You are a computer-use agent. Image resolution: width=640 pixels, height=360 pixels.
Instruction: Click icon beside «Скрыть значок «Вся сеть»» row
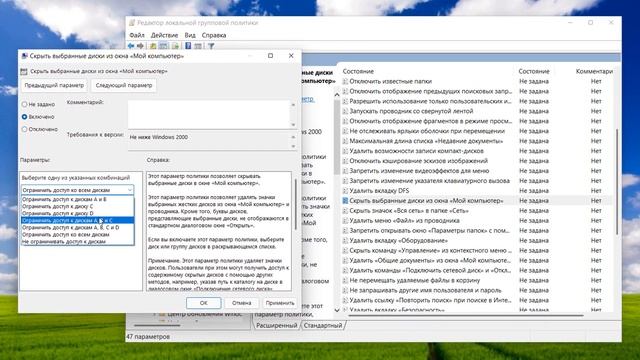click(x=345, y=211)
